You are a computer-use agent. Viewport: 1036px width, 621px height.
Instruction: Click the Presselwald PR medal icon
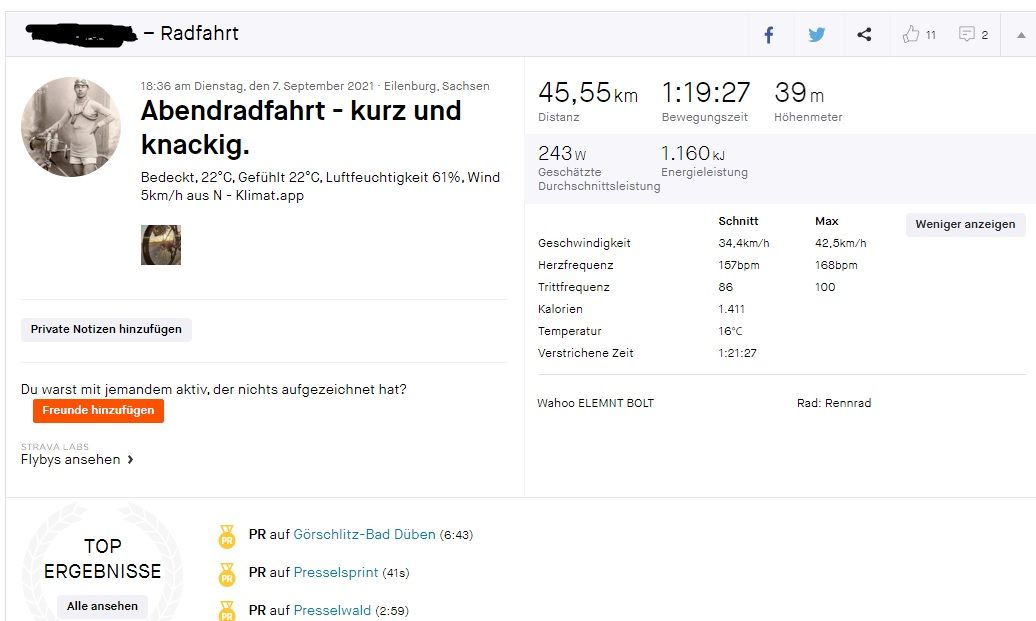click(x=227, y=610)
